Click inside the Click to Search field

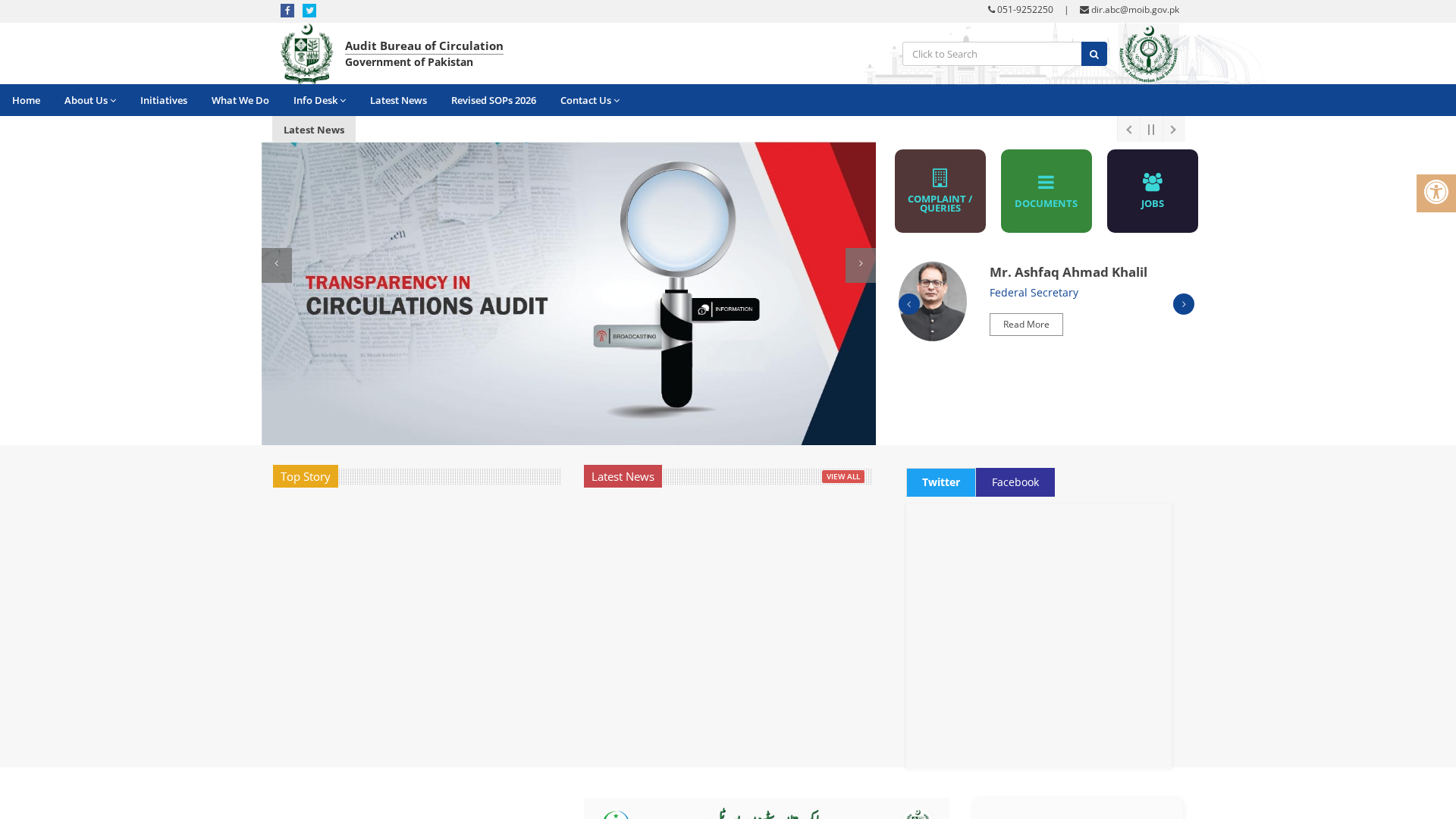coord(992,54)
